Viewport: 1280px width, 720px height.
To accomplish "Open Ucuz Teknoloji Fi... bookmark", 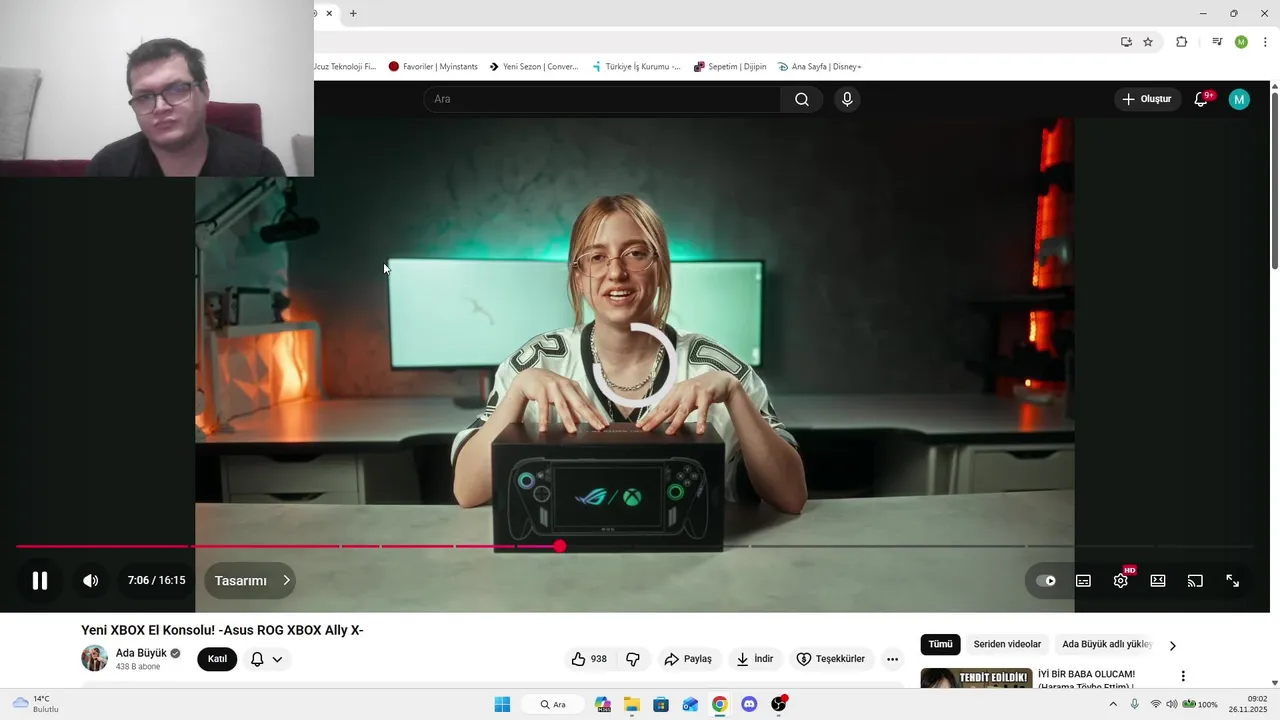I will [x=345, y=67].
